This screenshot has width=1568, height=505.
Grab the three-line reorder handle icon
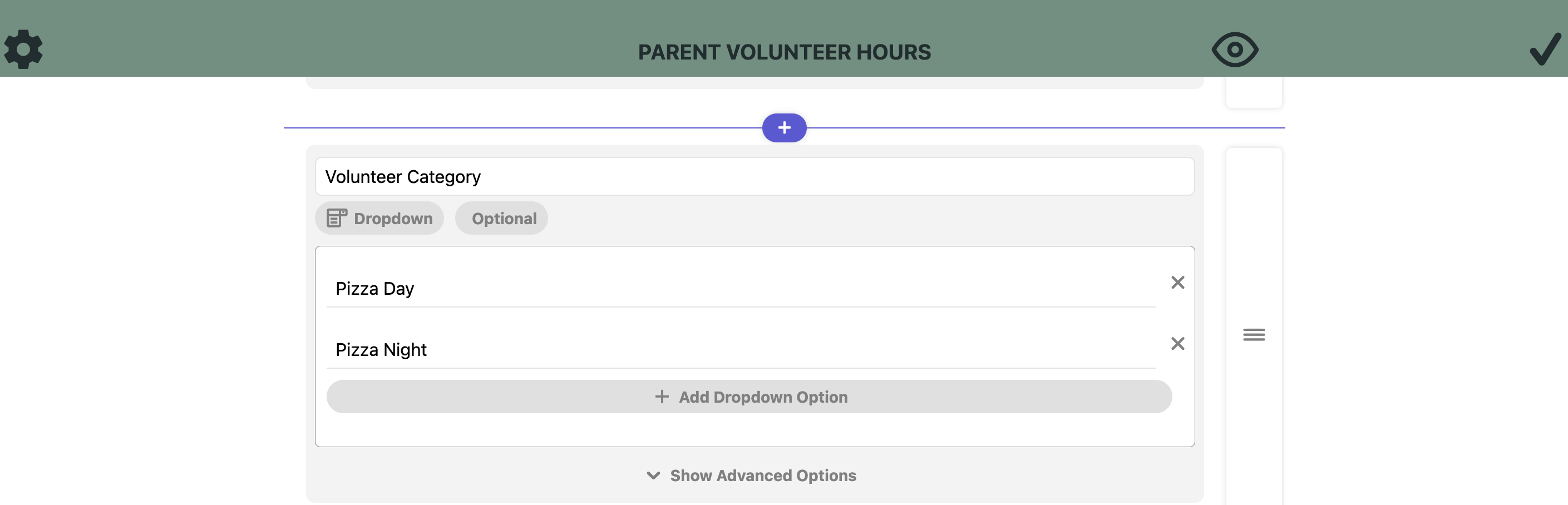point(1253,335)
